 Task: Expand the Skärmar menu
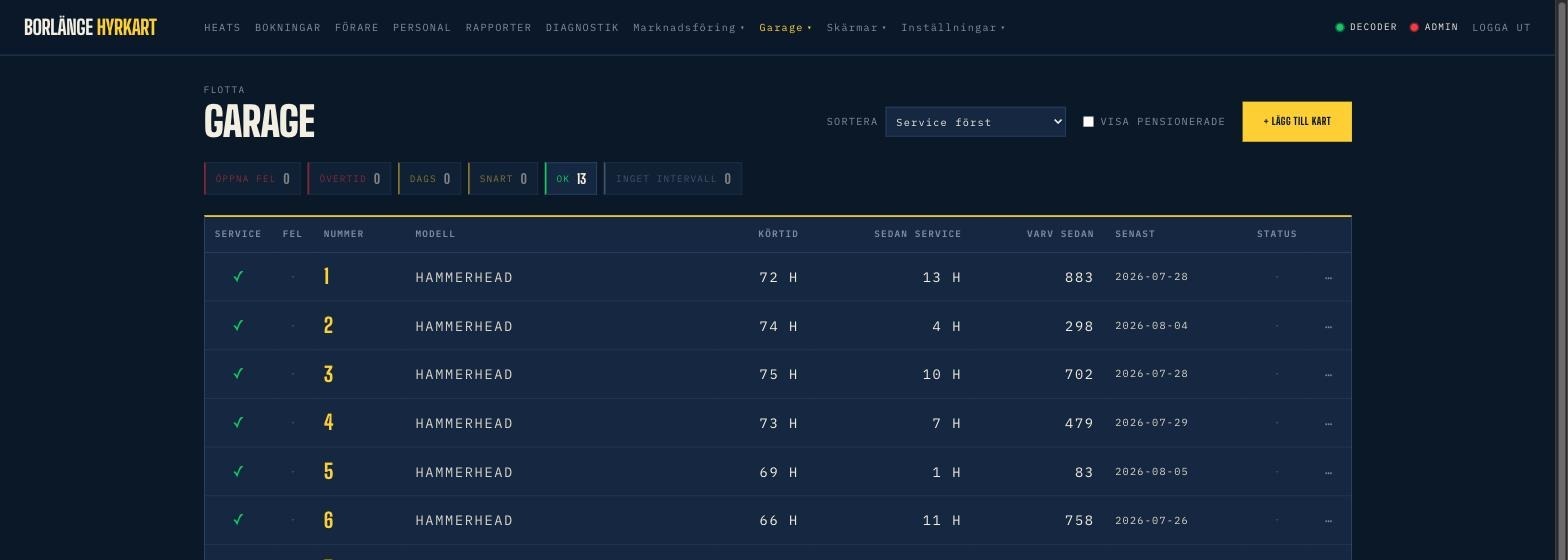[856, 27]
